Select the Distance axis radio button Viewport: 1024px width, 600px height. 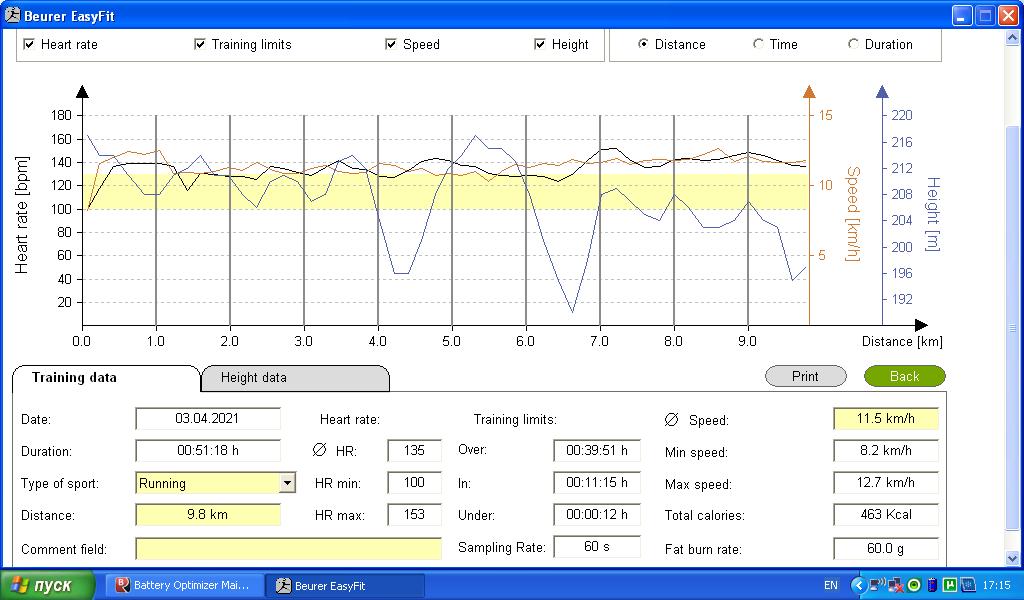click(x=643, y=44)
